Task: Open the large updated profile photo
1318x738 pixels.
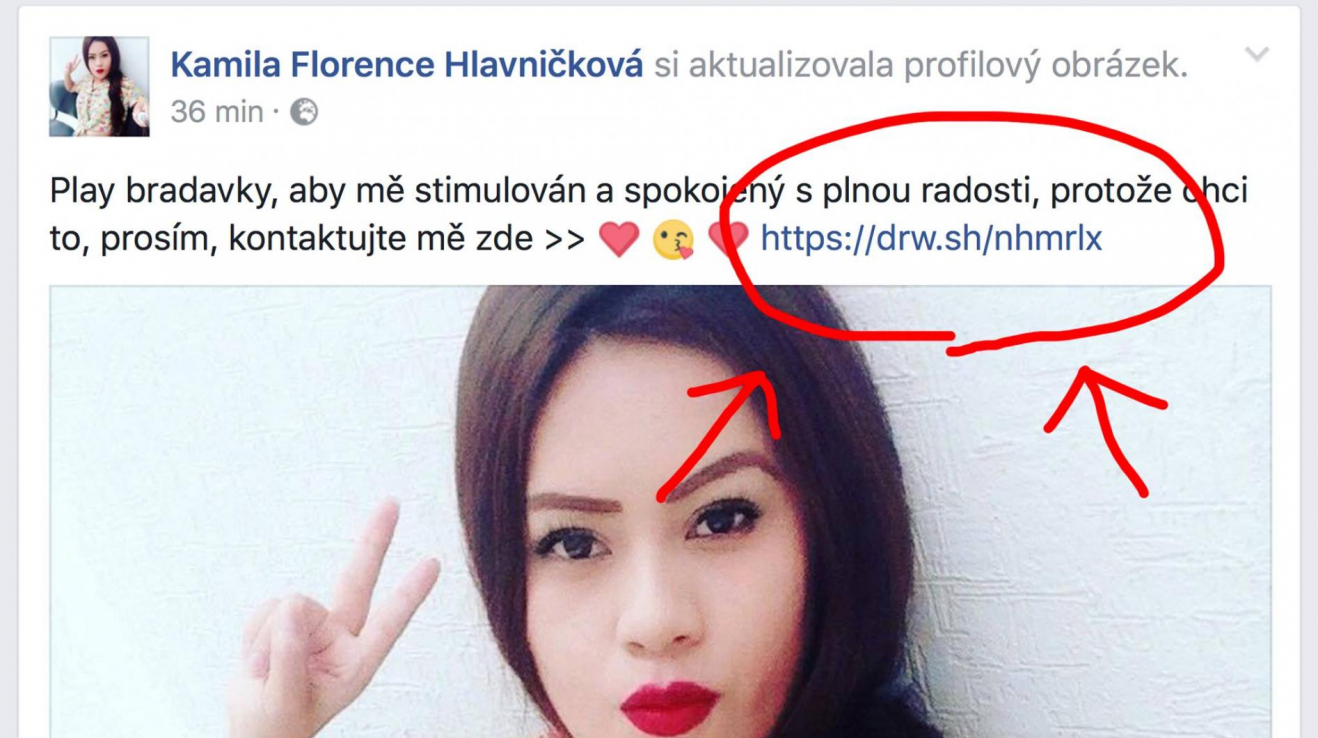Action: [660, 511]
